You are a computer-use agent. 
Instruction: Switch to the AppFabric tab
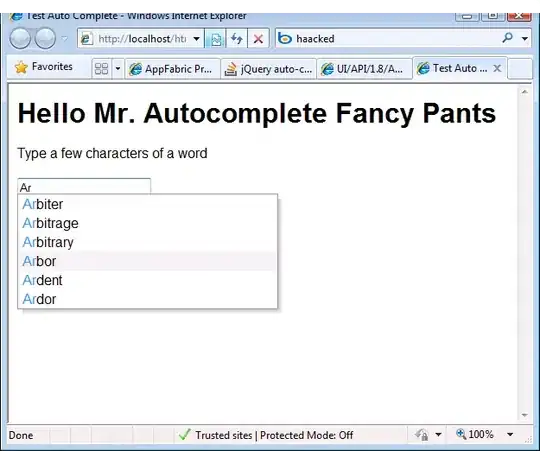click(x=172, y=69)
